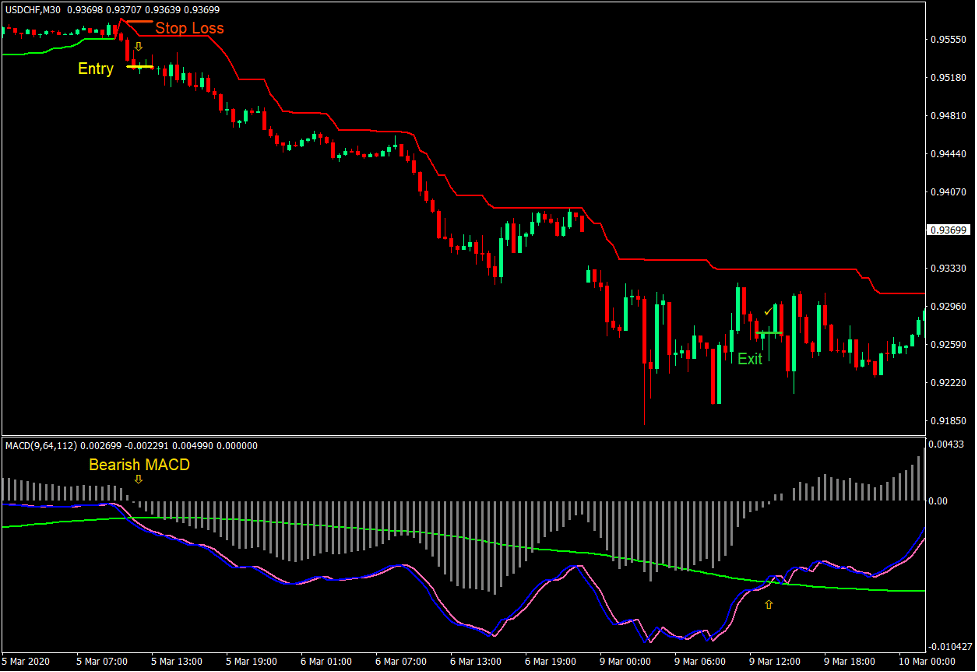Click the 5 Mar 2020 timestamp label
Screen dimensions: 977x672
point(23,660)
